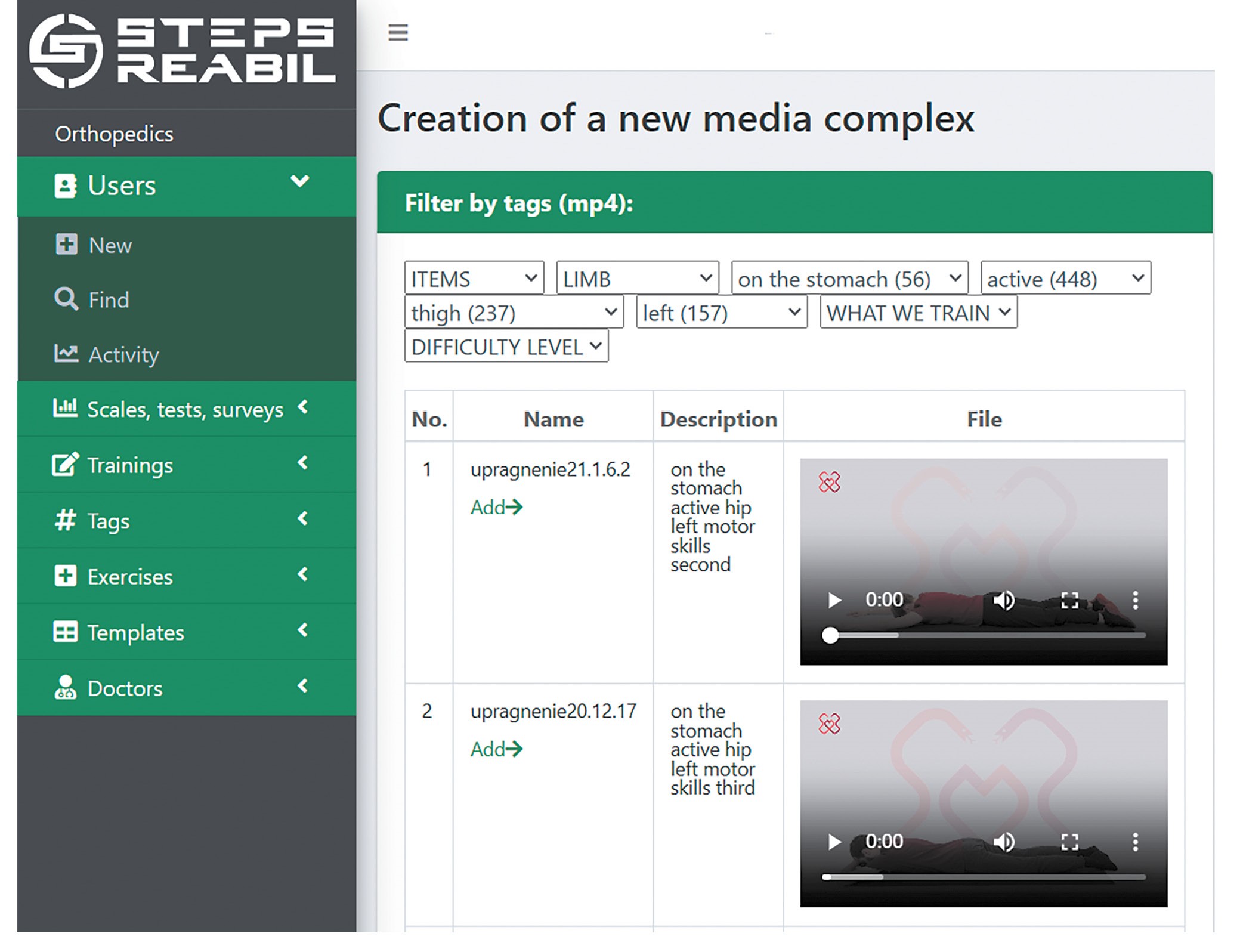The width and height of the screenshot is (1240, 952).
Task: Open more options on the second video
Action: click(x=1135, y=842)
